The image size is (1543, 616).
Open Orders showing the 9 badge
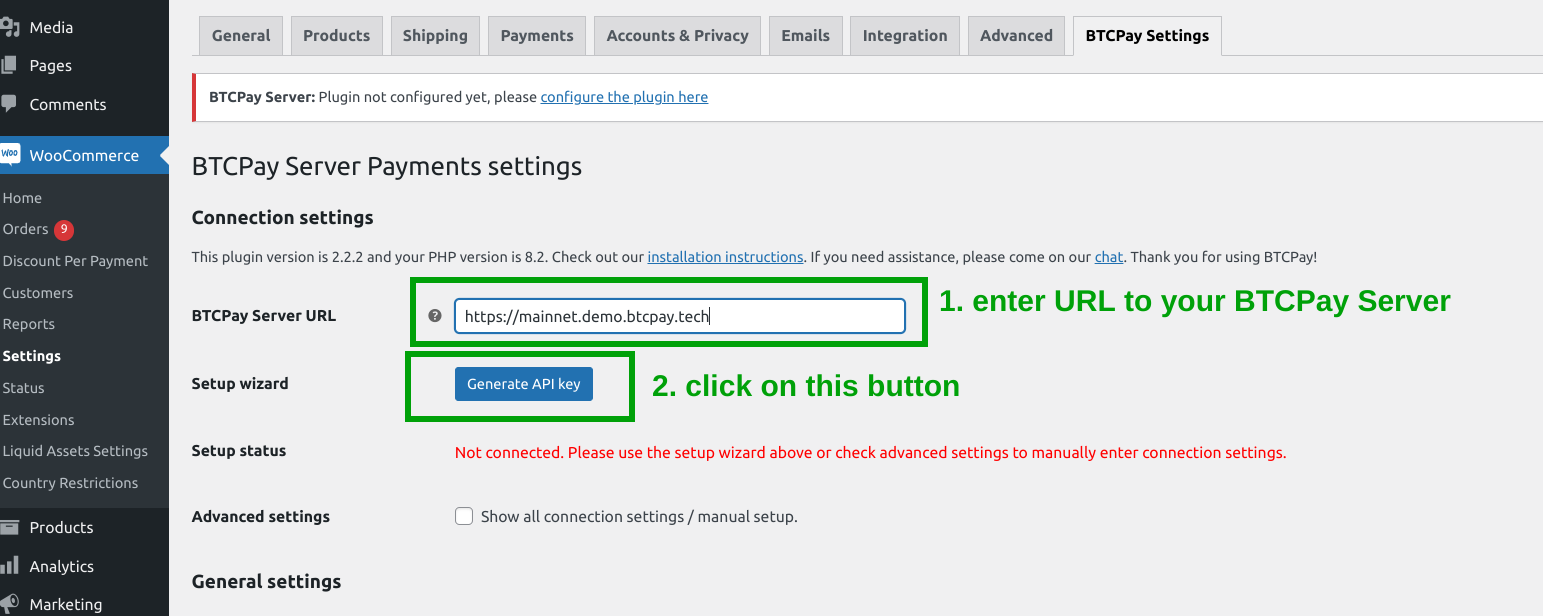pos(26,229)
